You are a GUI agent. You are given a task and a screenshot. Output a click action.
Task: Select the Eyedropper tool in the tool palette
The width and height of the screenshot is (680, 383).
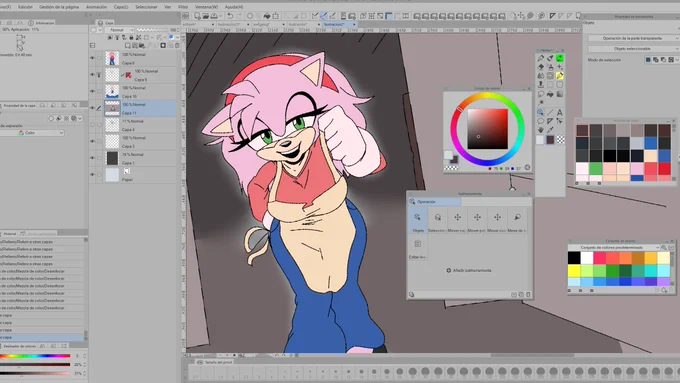550,130
